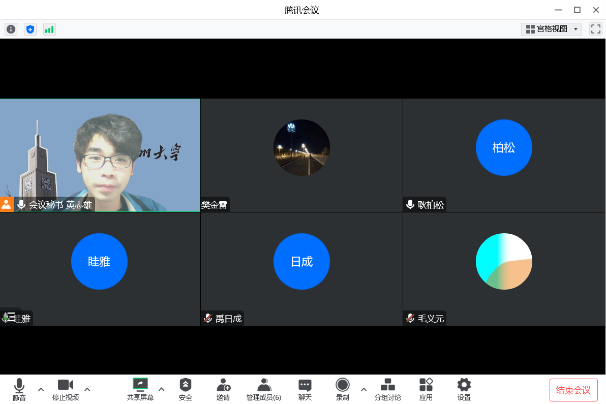Image resolution: width=606 pixels, height=404 pixels.
Task: Click the red End Meeting button
Action: (x=573, y=389)
